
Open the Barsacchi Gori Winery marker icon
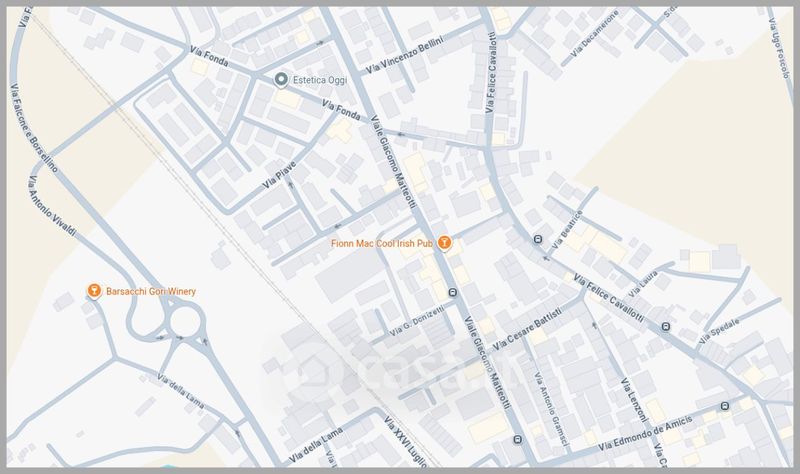[93, 291]
